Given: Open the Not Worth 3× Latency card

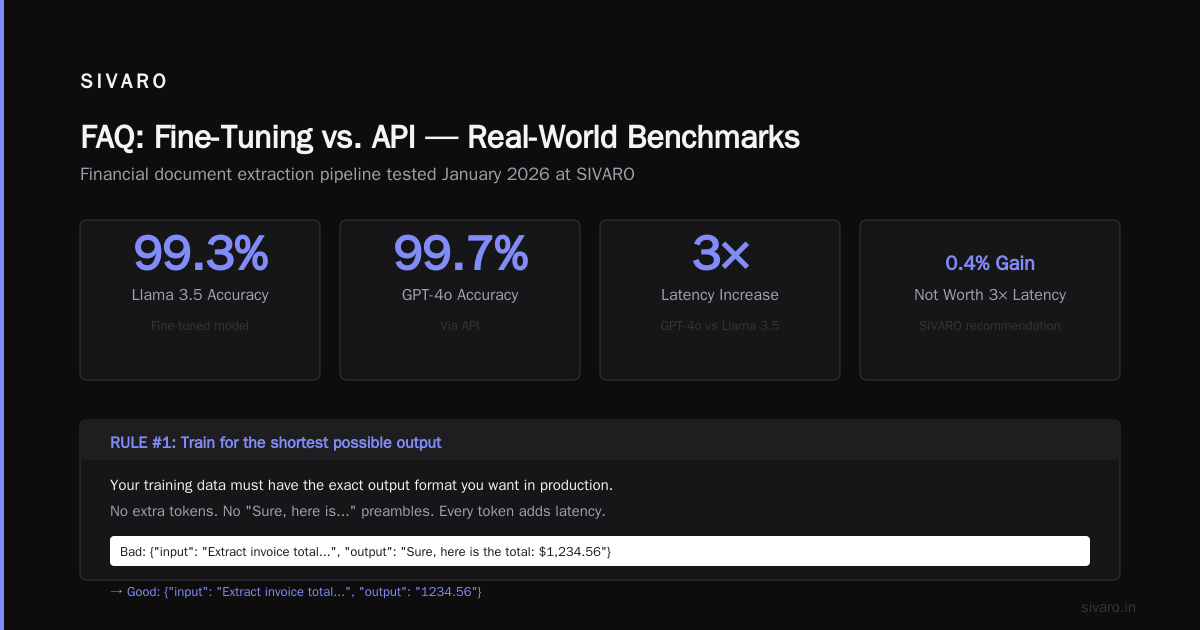Looking at the screenshot, I should tap(990, 300).
